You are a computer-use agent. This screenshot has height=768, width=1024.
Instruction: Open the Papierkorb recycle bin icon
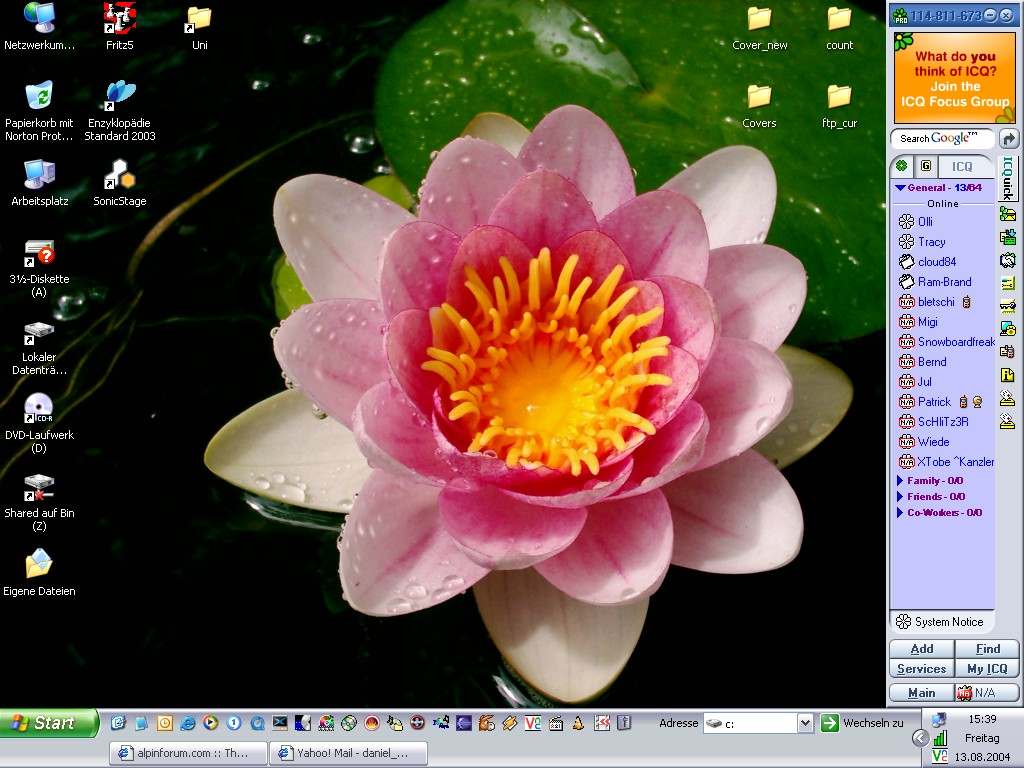click(x=39, y=97)
